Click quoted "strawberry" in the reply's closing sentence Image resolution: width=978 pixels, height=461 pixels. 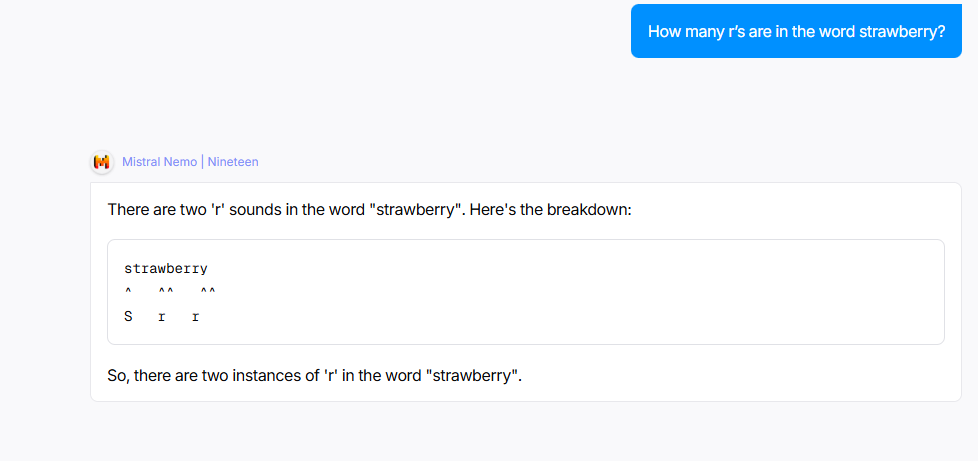(x=473, y=376)
